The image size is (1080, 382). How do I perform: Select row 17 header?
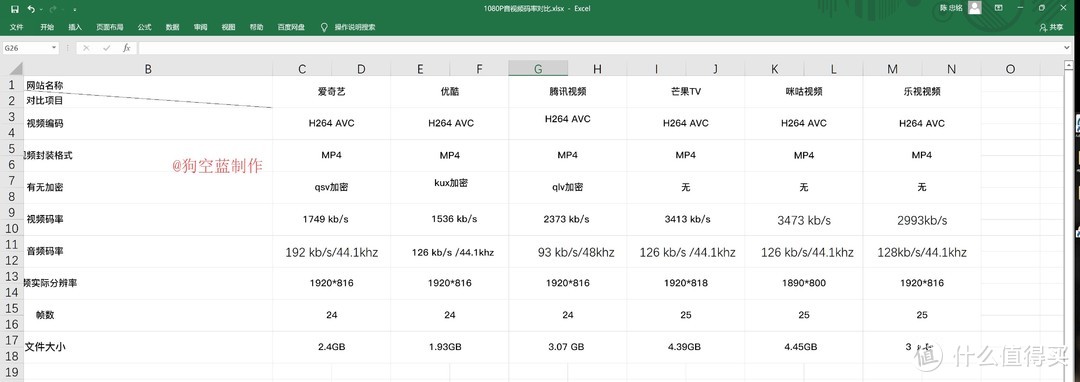[12, 339]
